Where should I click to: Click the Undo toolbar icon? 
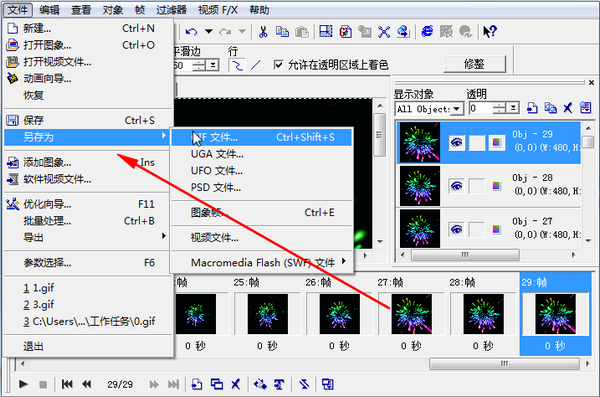point(191,32)
